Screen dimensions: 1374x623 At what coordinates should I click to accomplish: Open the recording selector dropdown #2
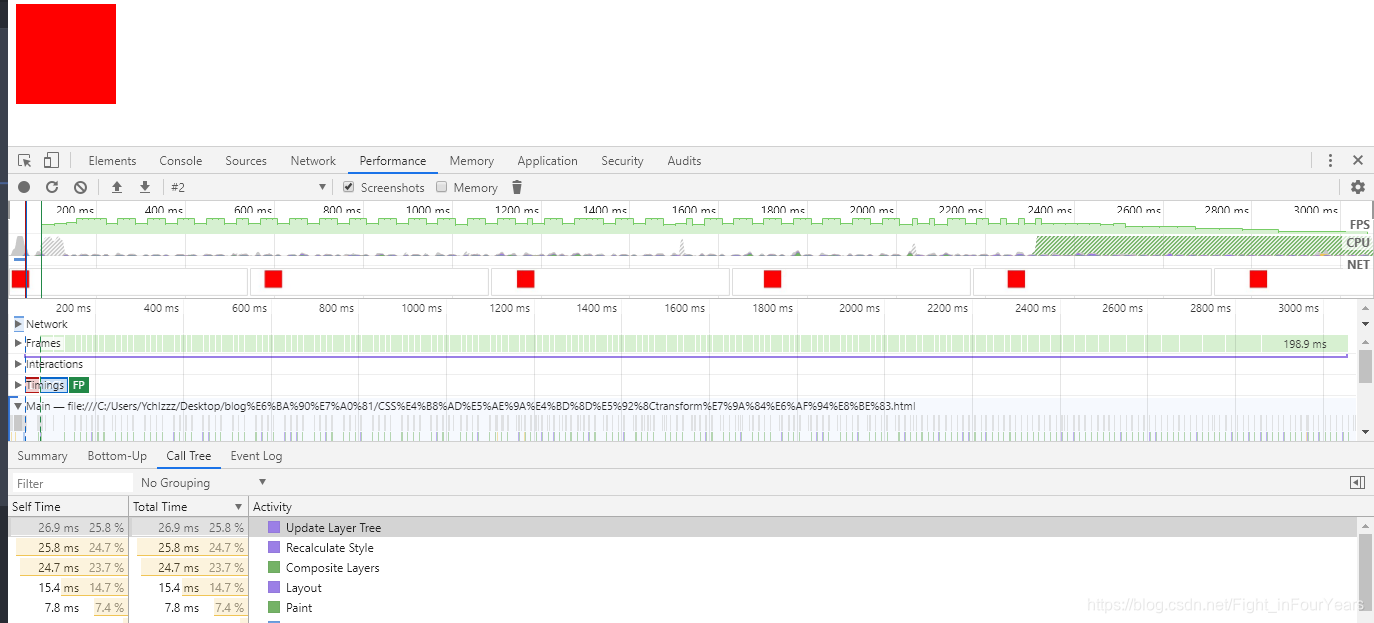coord(248,187)
